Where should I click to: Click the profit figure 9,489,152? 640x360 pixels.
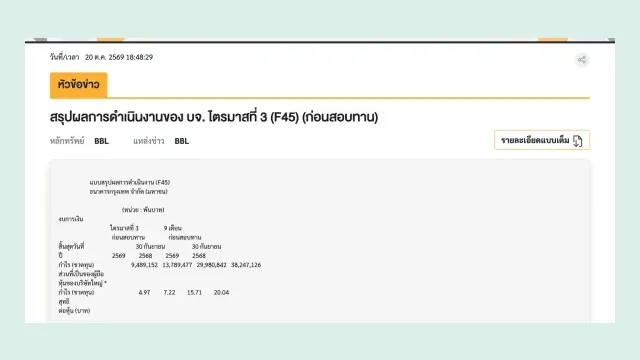(x=144, y=265)
